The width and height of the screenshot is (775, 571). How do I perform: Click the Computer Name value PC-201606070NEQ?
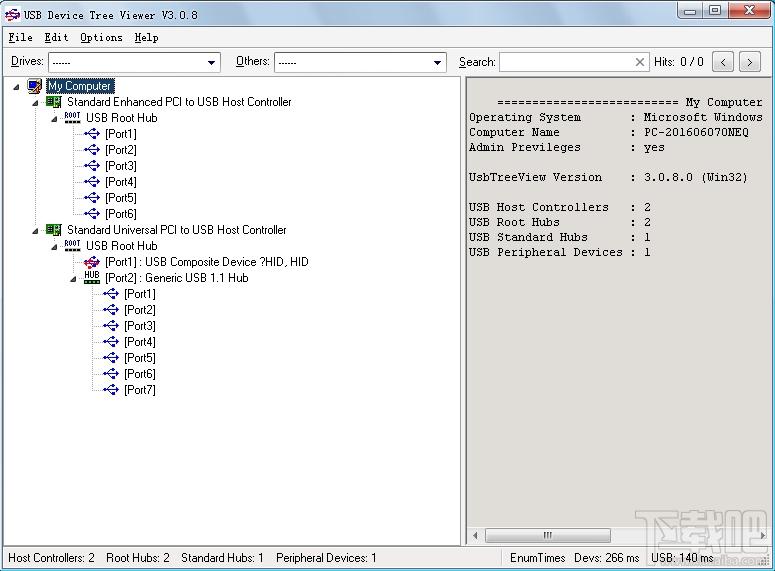696,132
